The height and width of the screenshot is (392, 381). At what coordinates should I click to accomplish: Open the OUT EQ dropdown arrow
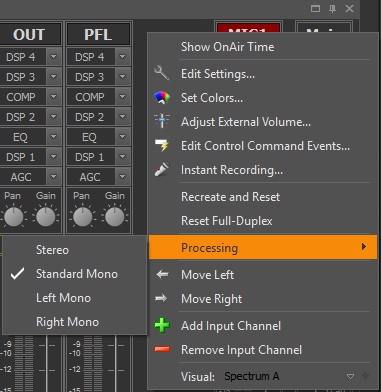(54, 137)
